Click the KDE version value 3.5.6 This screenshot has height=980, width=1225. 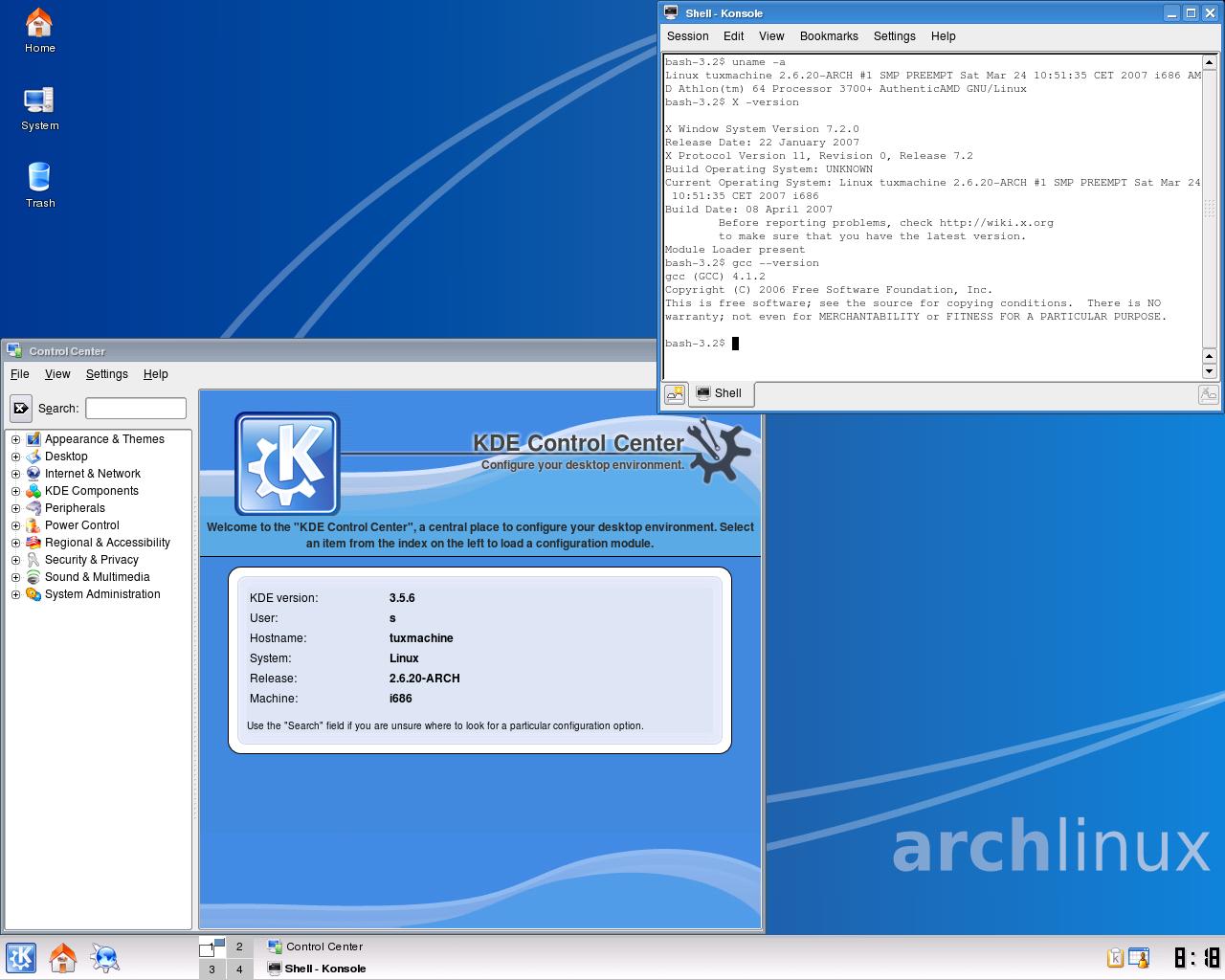click(x=402, y=598)
